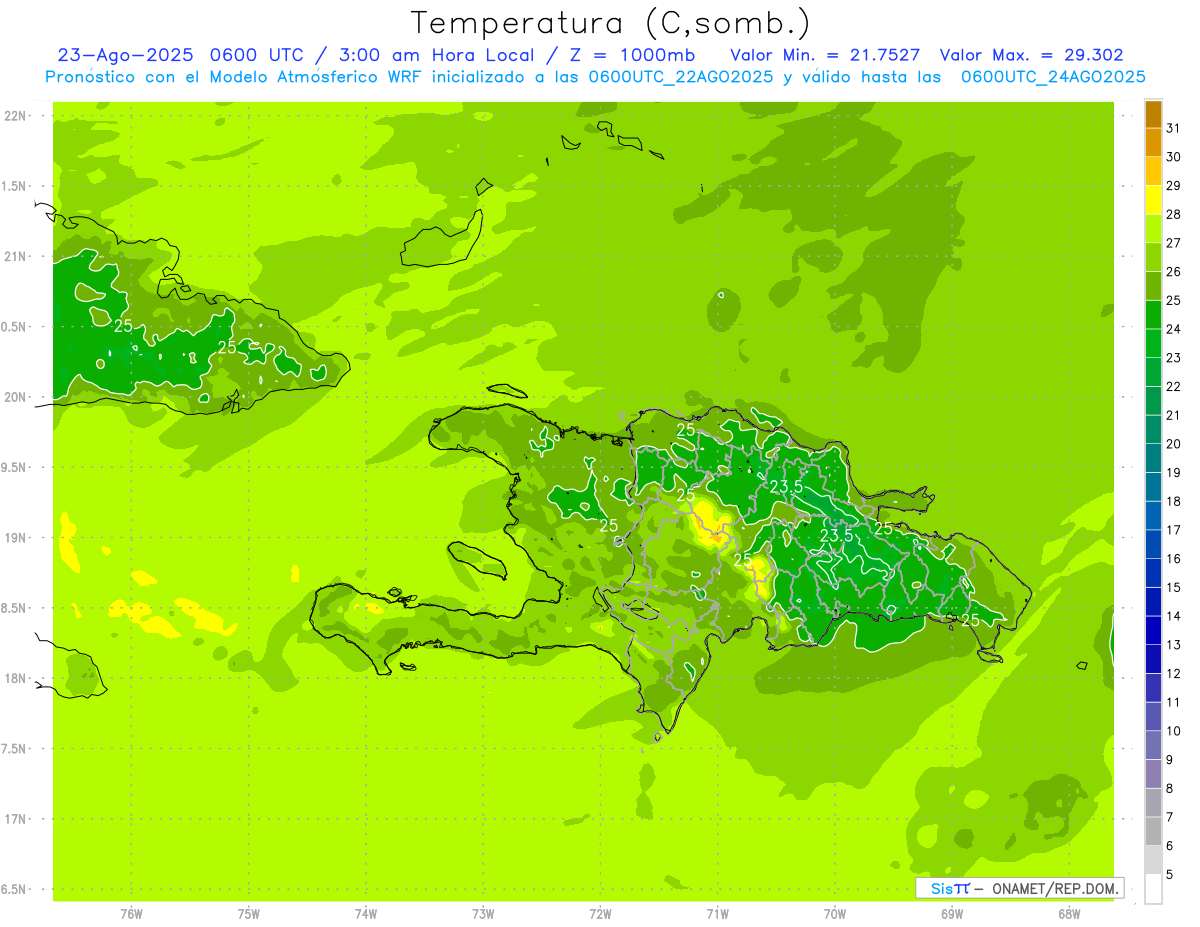
Task: Click 'Valor Max. = 29.302' text
Action: [1031, 55]
